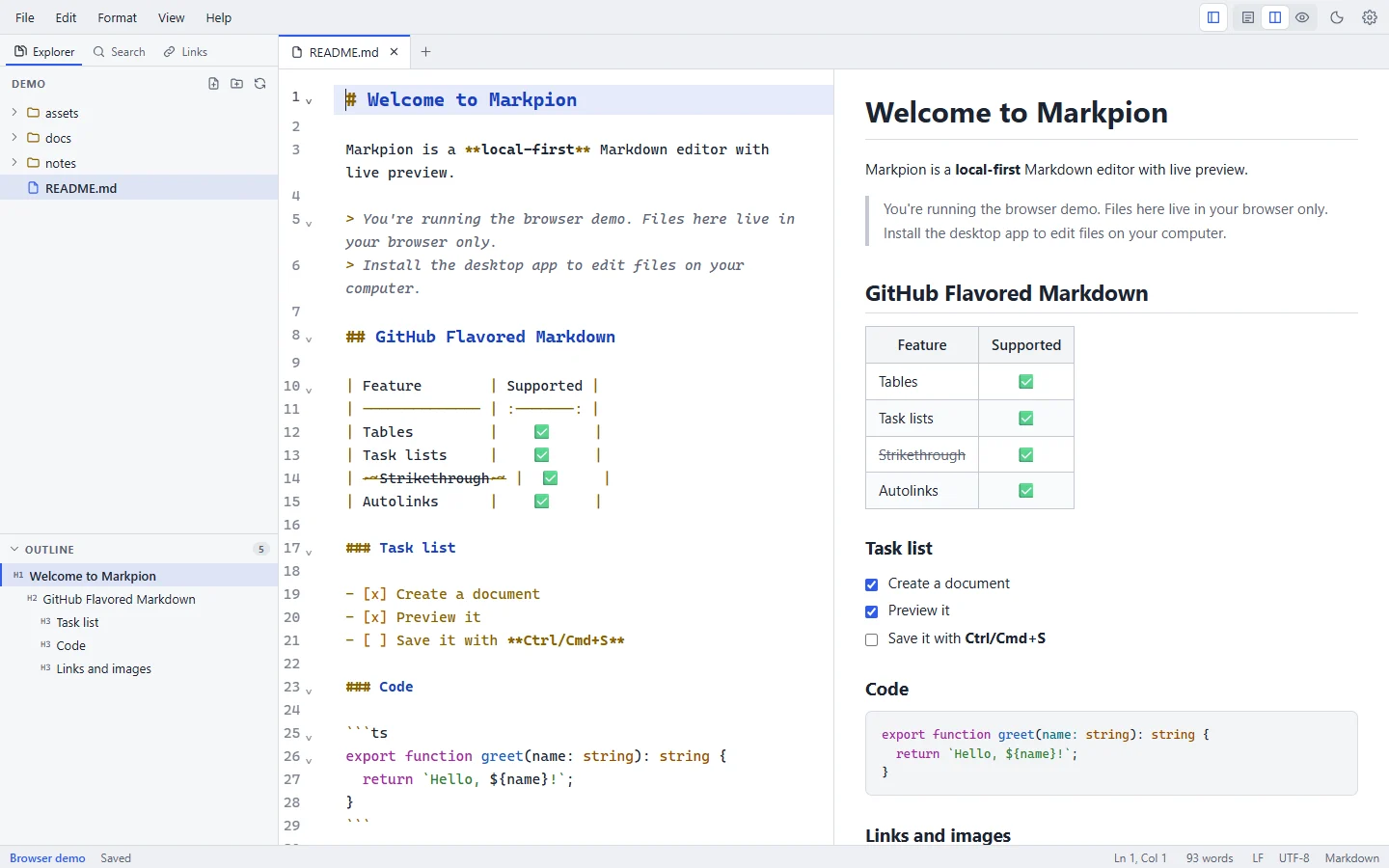The height and width of the screenshot is (868, 1389).
Task: Switch to preview-only eye mode
Action: click(x=1302, y=17)
